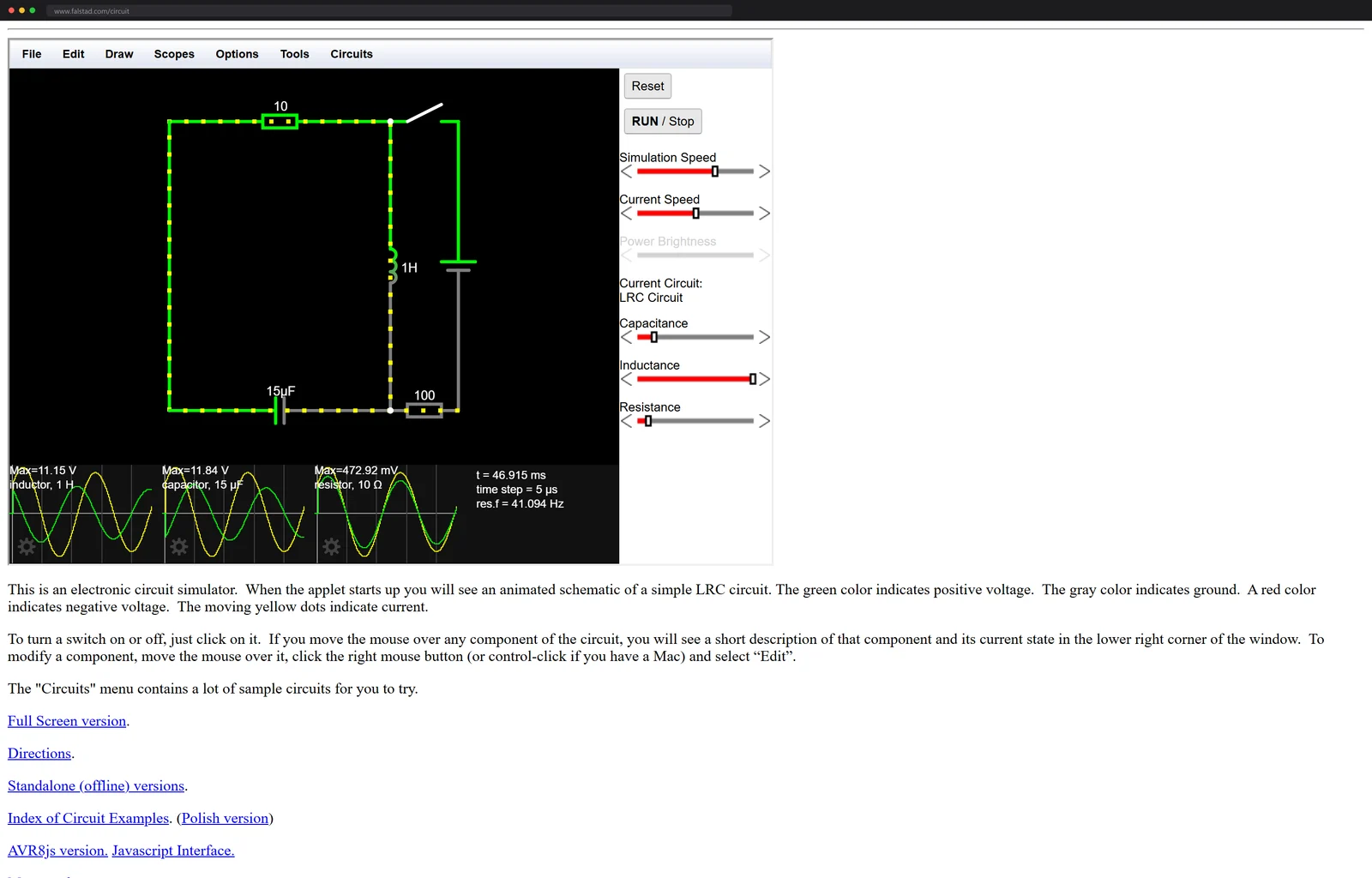Screen dimensions: 1372x878
Task: Click the 'Max=11.84 V' scope label
Action: tap(196, 471)
